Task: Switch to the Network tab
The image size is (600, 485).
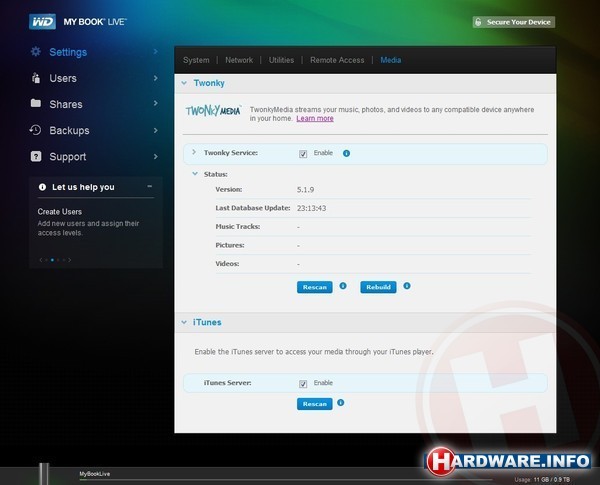Action: (239, 60)
